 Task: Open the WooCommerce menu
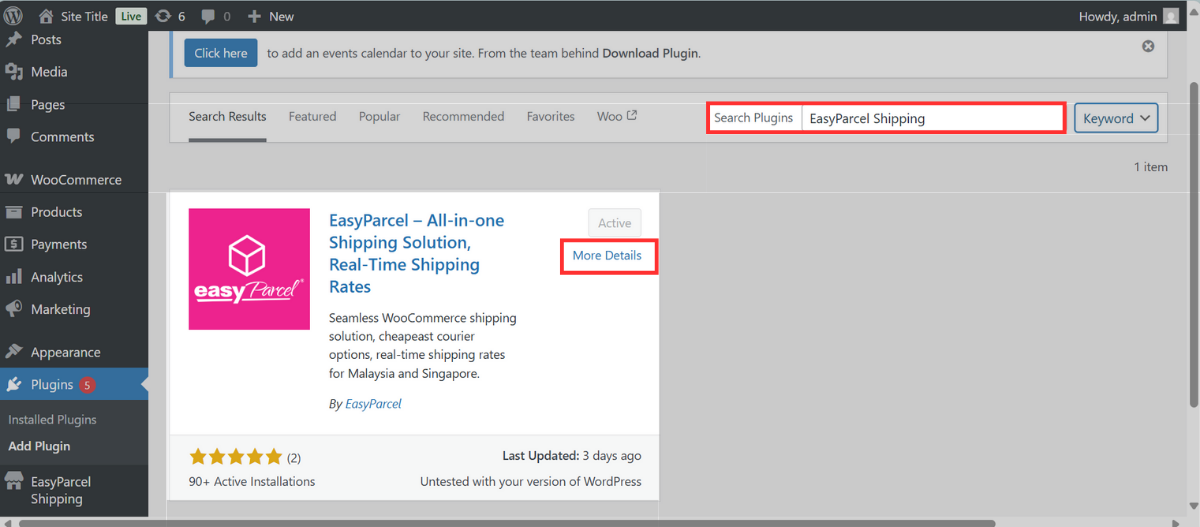point(76,180)
